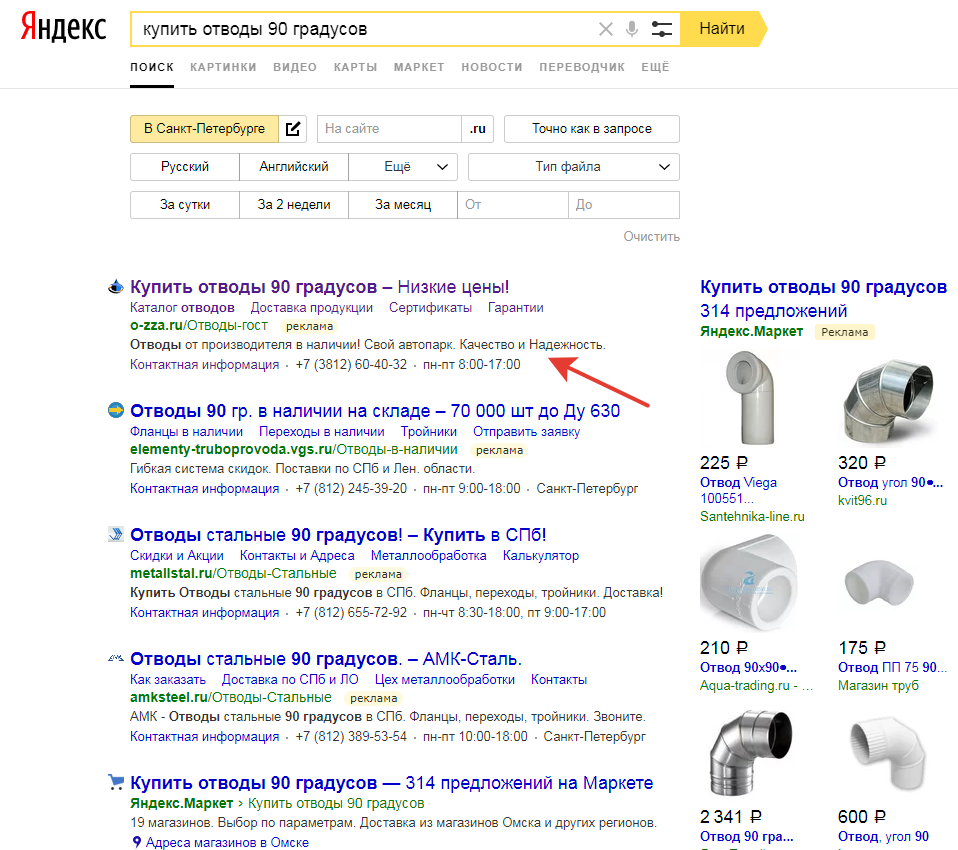Open the 'Маркет' tab

(x=419, y=67)
